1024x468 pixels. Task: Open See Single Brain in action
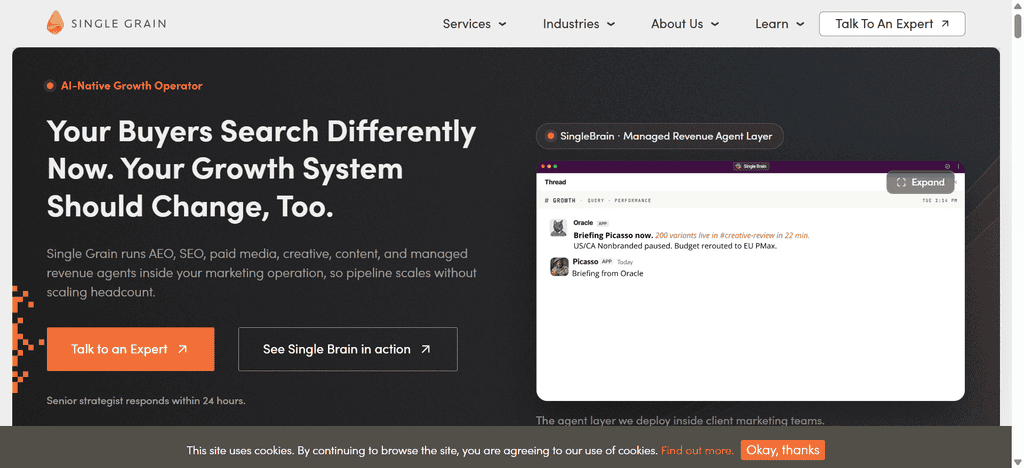347,349
